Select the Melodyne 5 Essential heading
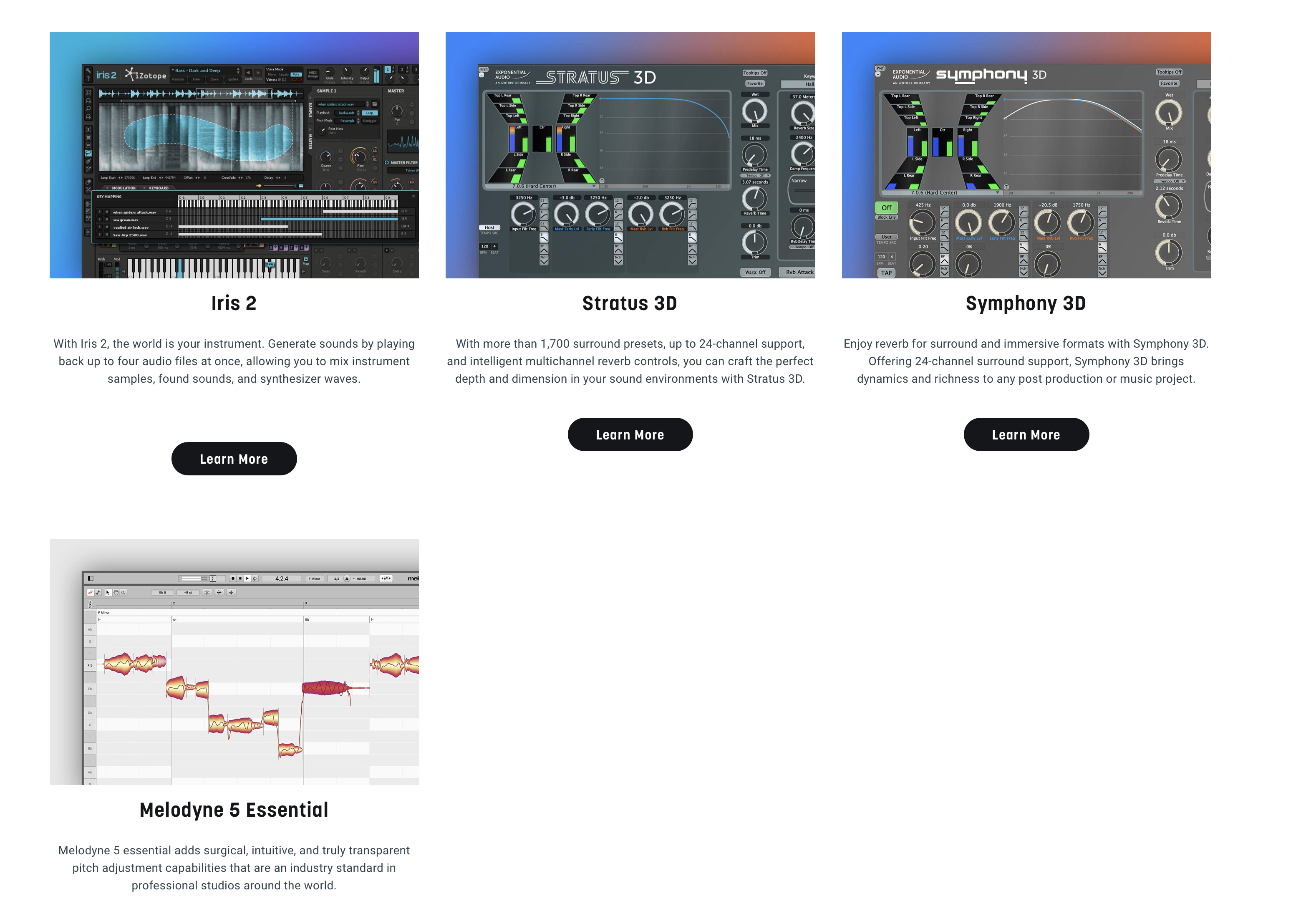This screenshot has width=1316, height=909. tap(234, 810)
